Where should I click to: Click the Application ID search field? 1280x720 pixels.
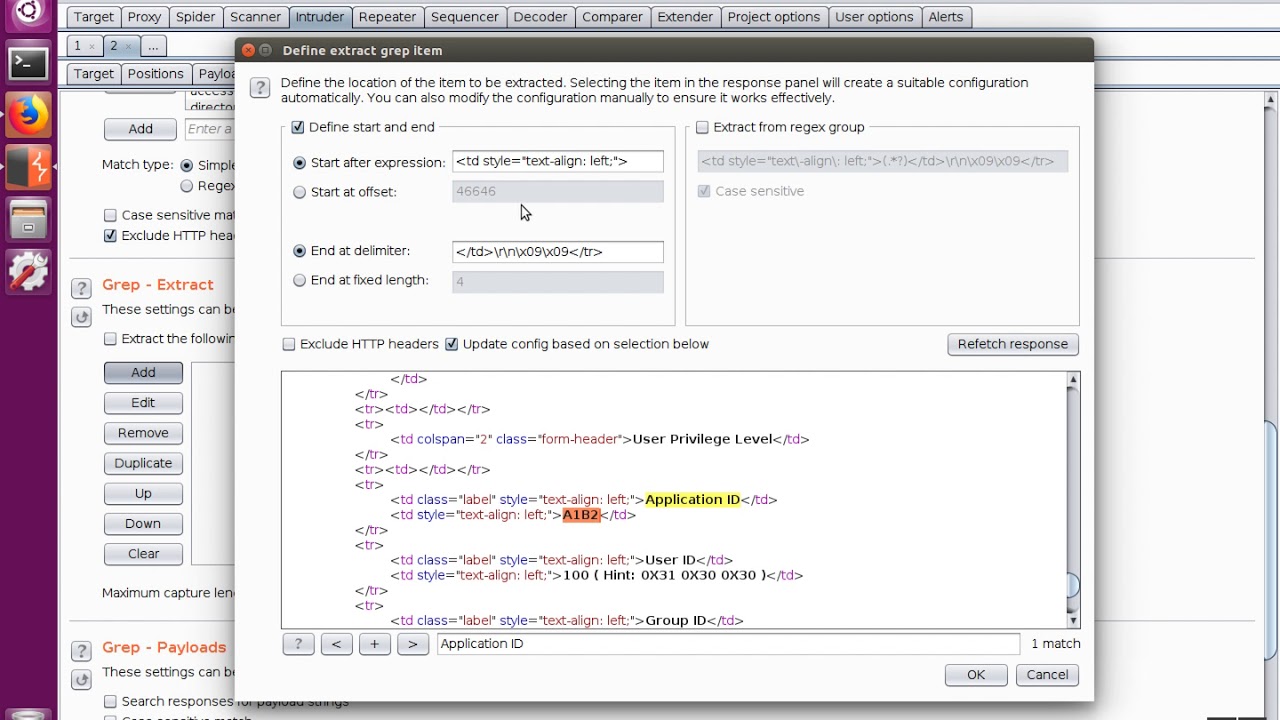728,644
